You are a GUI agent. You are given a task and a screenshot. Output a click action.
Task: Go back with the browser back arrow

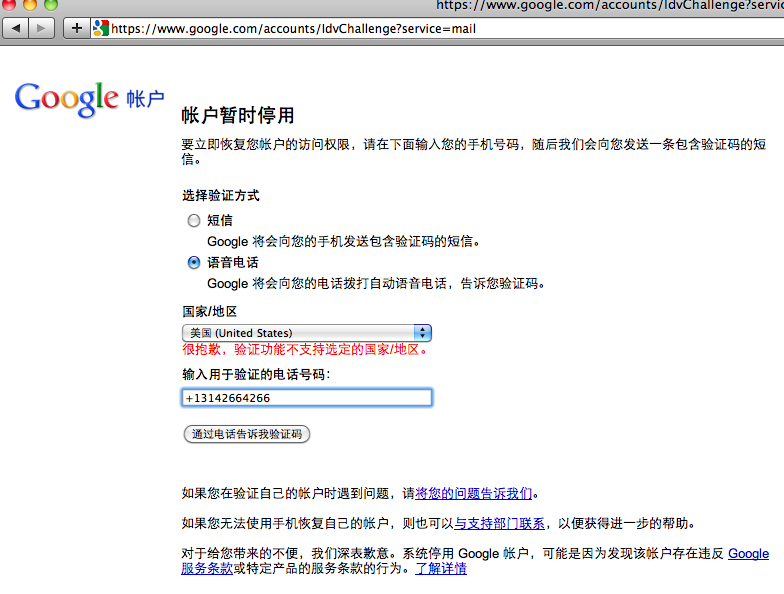click(16, 28)
